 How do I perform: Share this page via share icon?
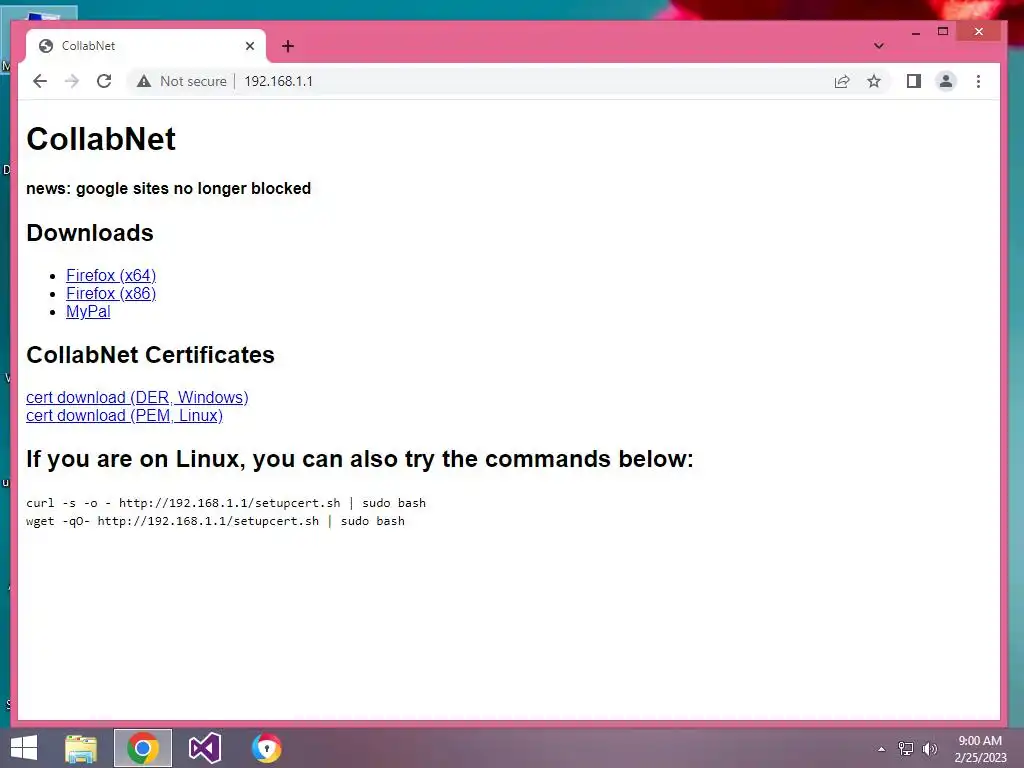pyautogui.click(x=842, y=81)
